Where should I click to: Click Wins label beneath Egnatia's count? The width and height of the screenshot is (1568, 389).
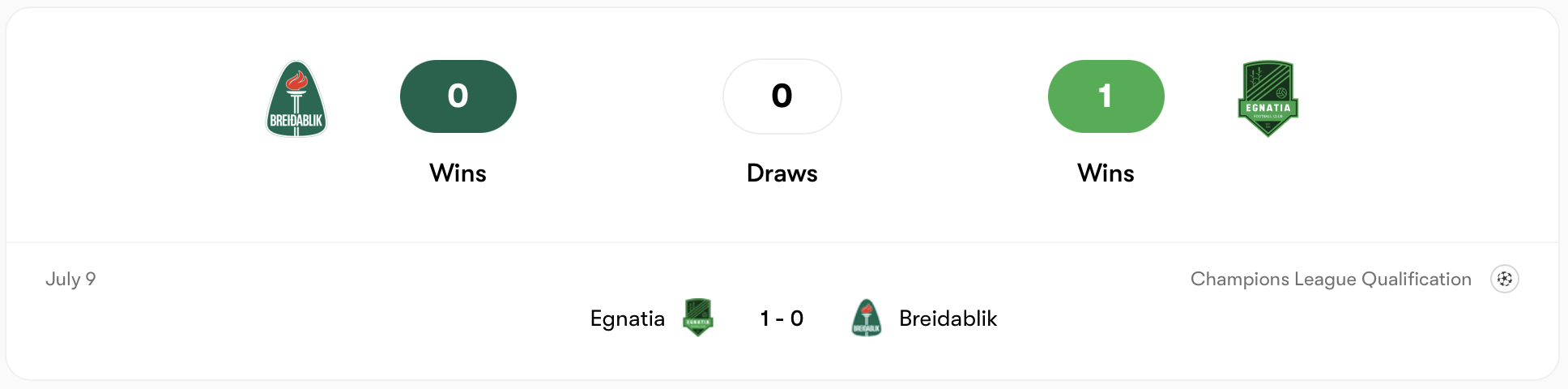click(x=1106, y=173)
